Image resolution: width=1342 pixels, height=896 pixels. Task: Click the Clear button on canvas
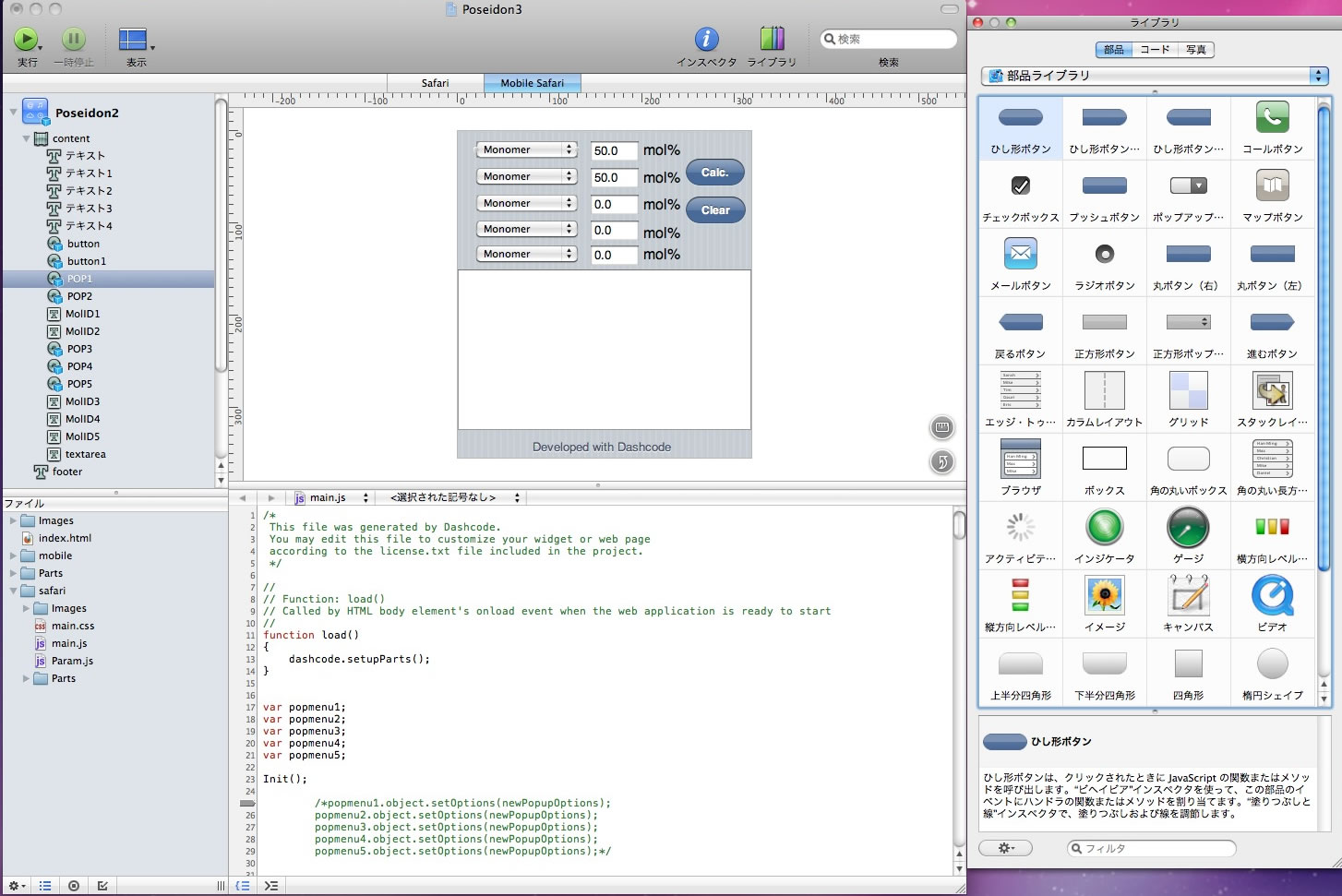pyautogui.click(x=714, y=210)
